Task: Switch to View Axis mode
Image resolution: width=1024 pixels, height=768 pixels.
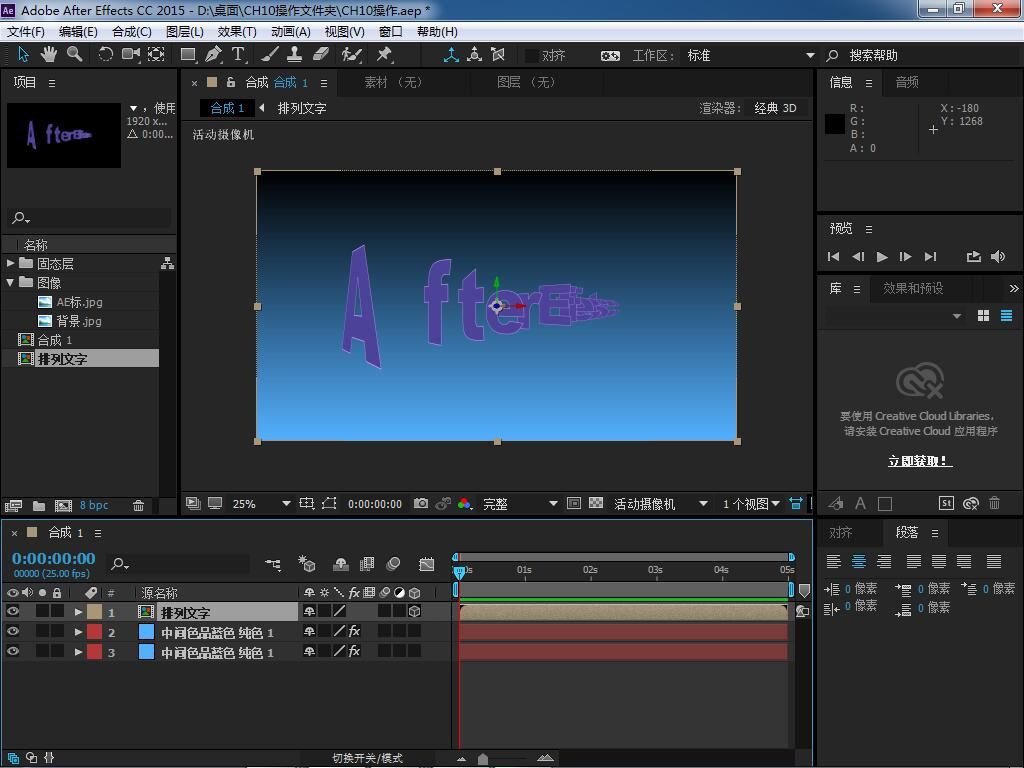Action: pyautogui.click(x=498, y=55)
